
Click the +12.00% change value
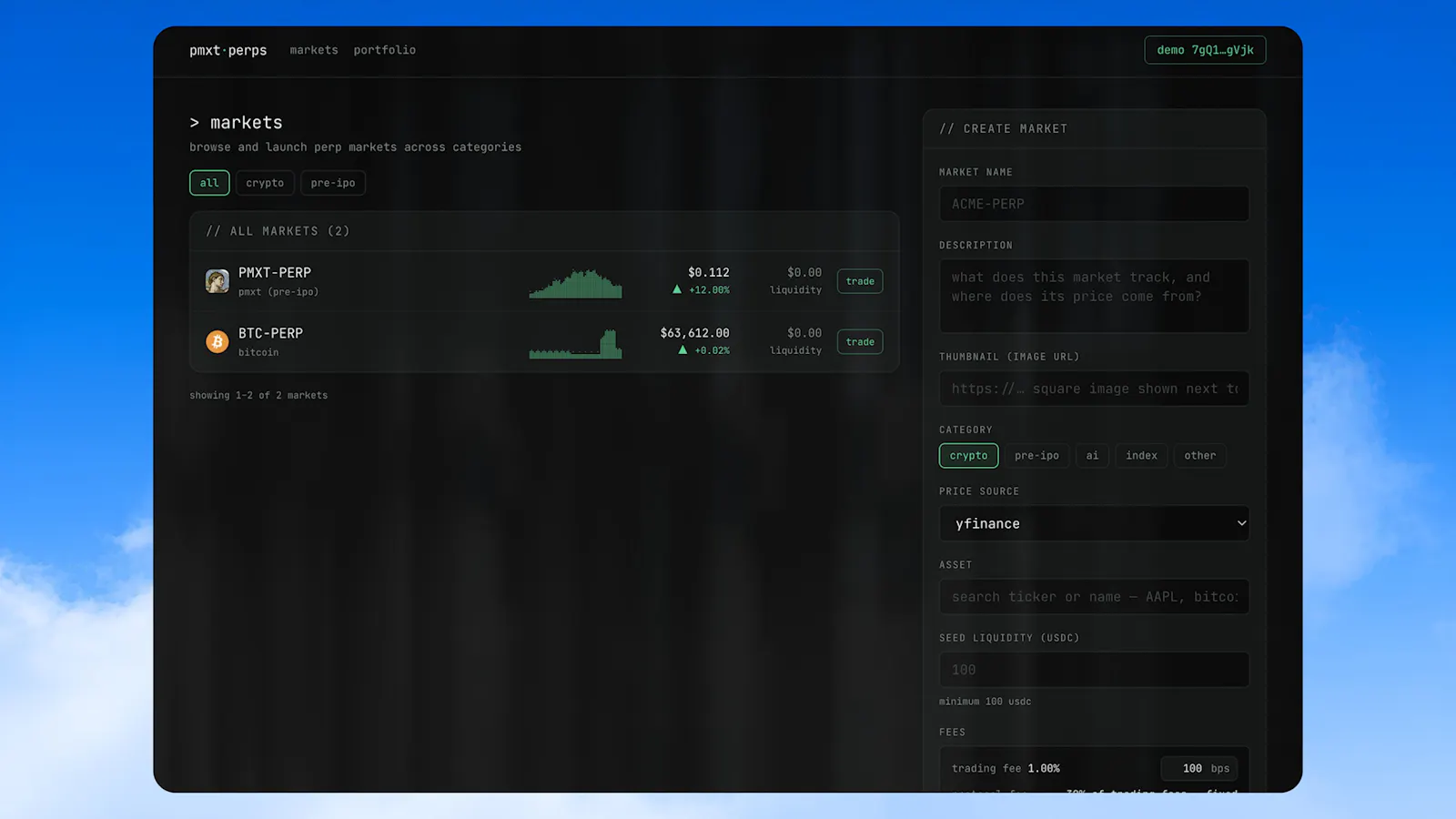tap(709, 290)
